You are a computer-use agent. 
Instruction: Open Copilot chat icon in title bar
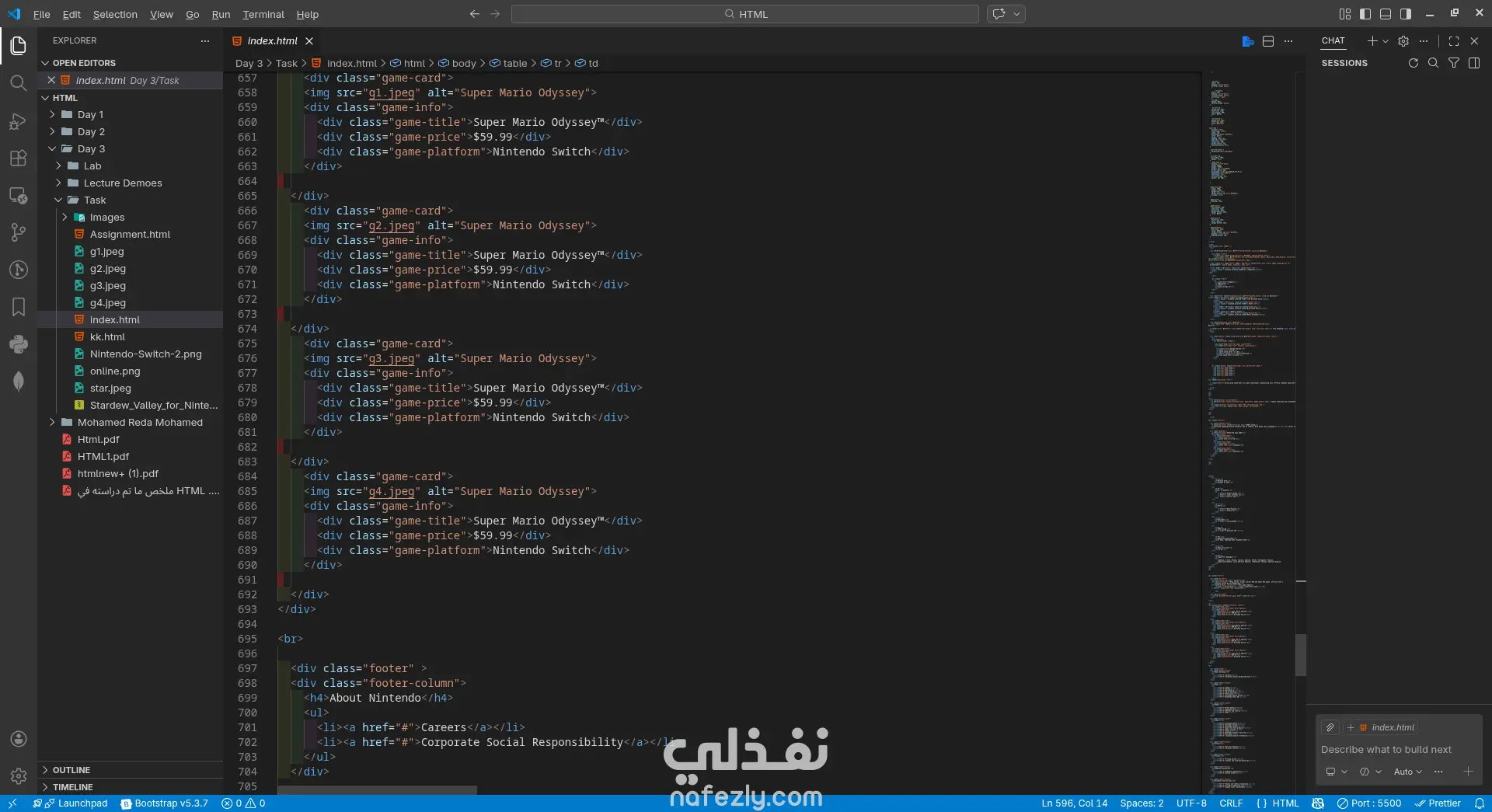[999, 14]
